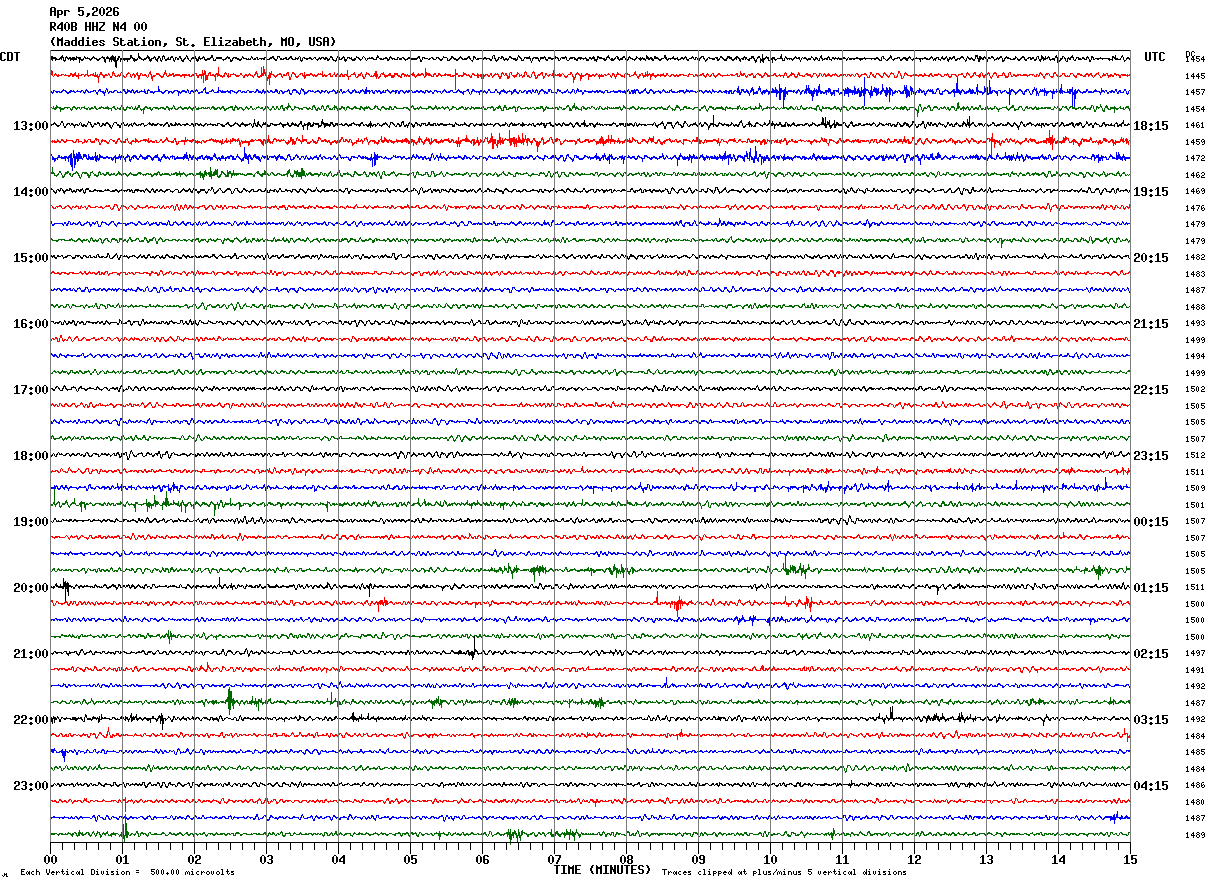The width and height of the screenshot is (1210, 886).
Task: Click the '17:00' CDT time label
Action: coord(30,390)
